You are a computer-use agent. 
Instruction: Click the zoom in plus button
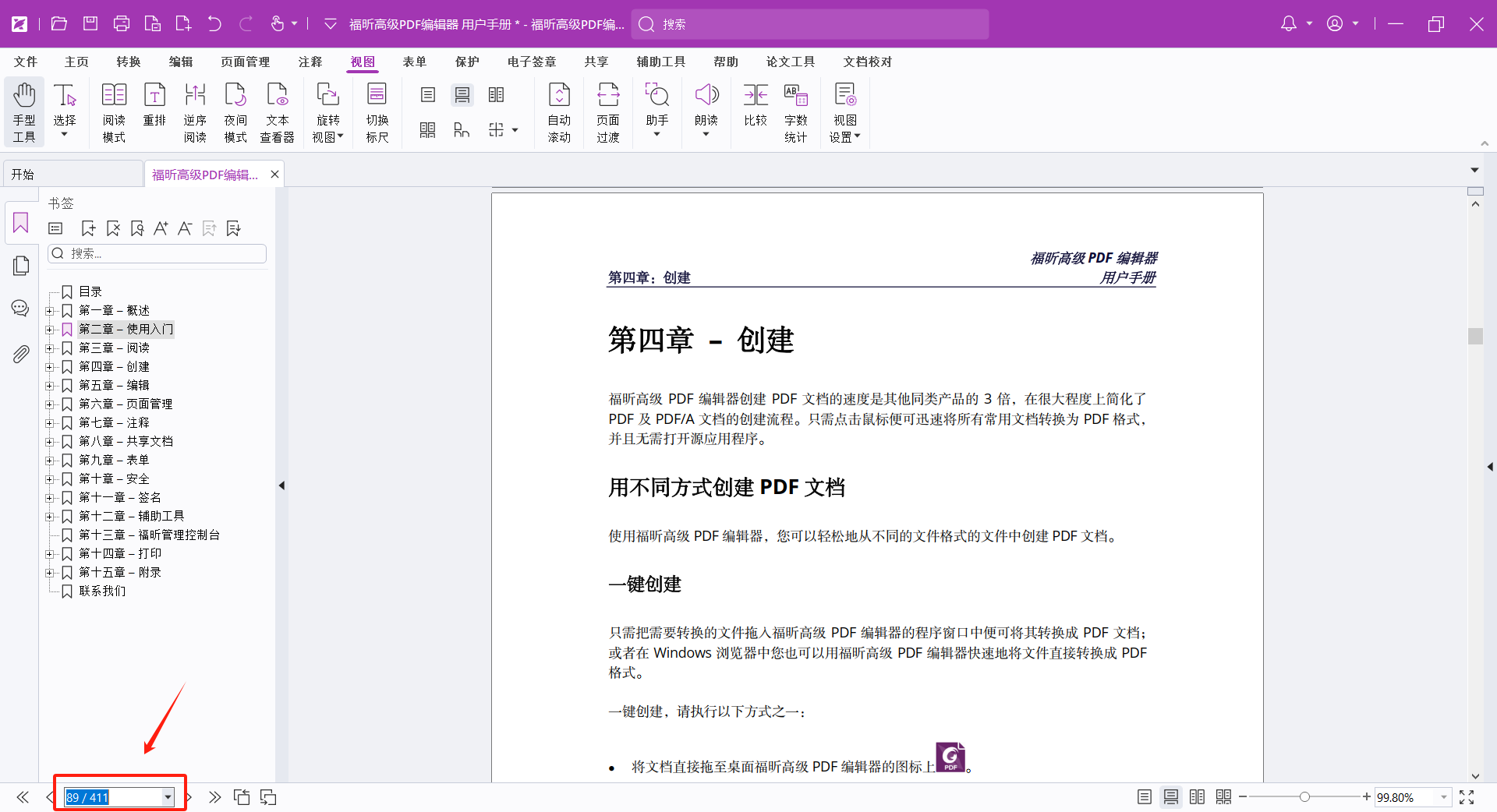(1366, 796)
